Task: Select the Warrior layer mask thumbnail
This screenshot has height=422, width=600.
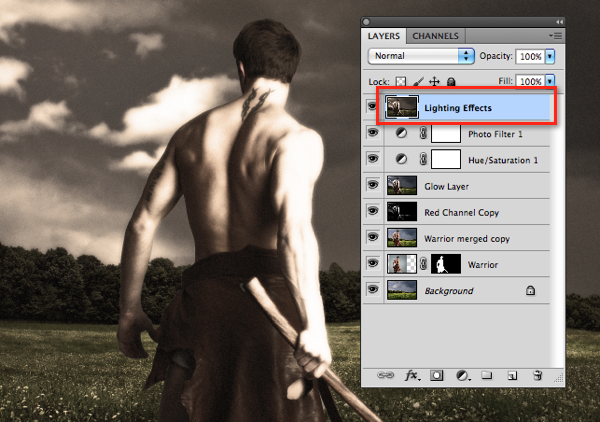Action: click(446, 264)
